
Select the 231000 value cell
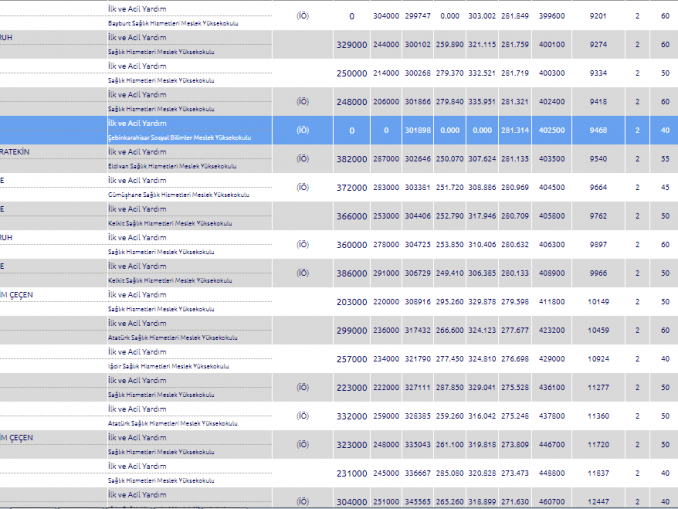click(x=351, y=473)
